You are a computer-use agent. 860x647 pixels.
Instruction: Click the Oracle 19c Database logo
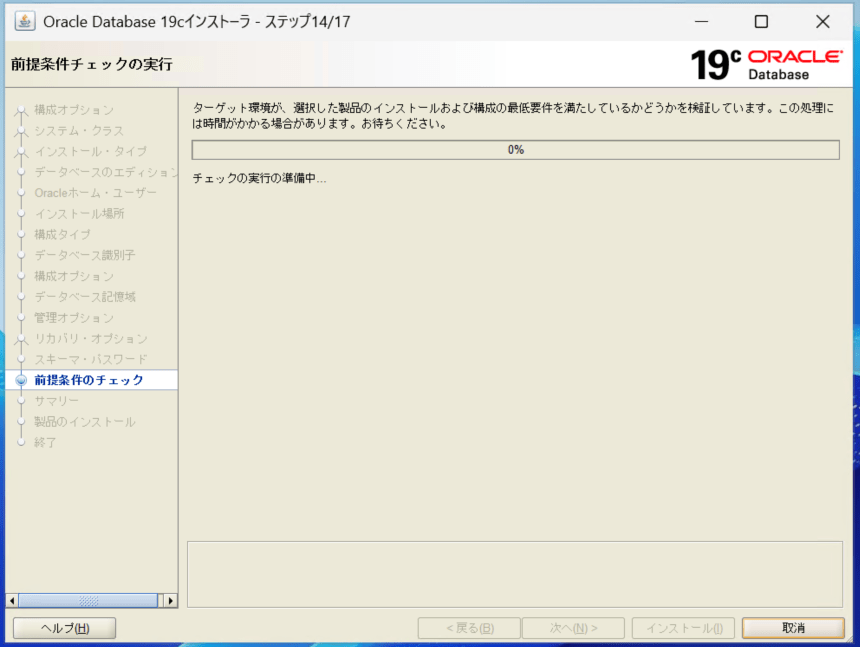[764, 64]
